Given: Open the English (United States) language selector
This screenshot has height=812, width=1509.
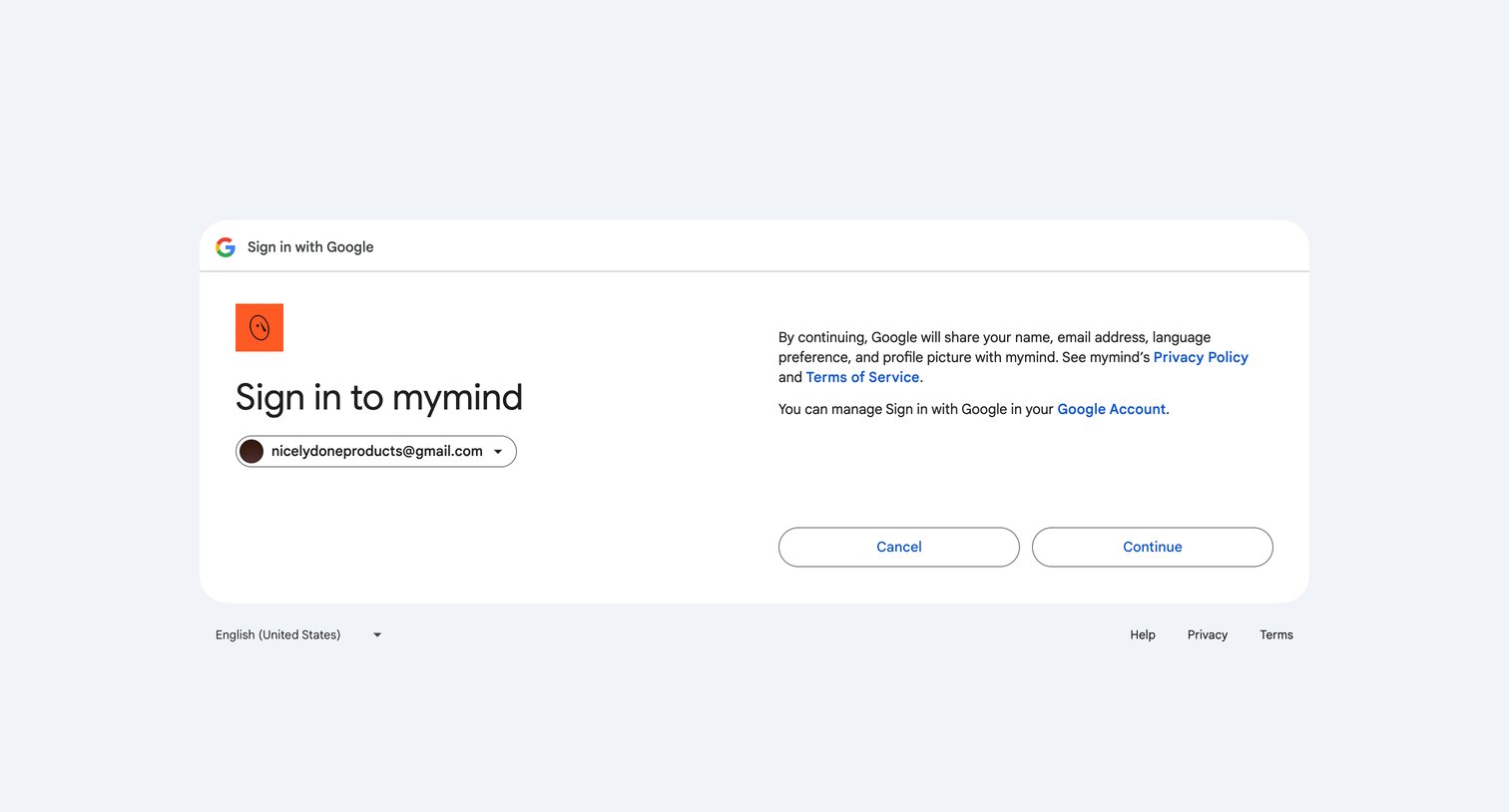Looking at the screenshot, I should click(298, 634).
